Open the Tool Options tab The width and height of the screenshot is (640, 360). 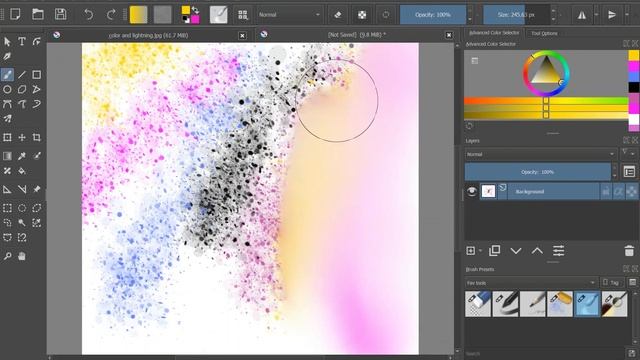click(x=544, y=33)
